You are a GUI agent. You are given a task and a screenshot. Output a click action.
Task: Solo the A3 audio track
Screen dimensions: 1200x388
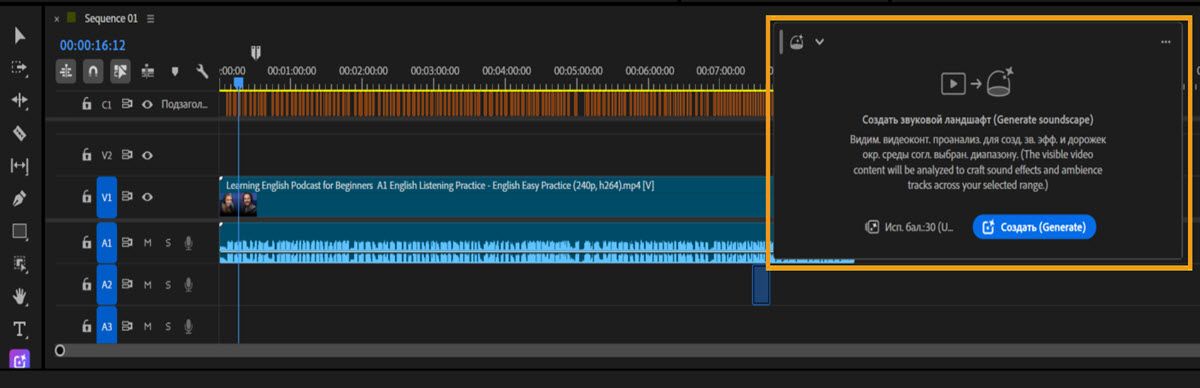coord(168,326)
